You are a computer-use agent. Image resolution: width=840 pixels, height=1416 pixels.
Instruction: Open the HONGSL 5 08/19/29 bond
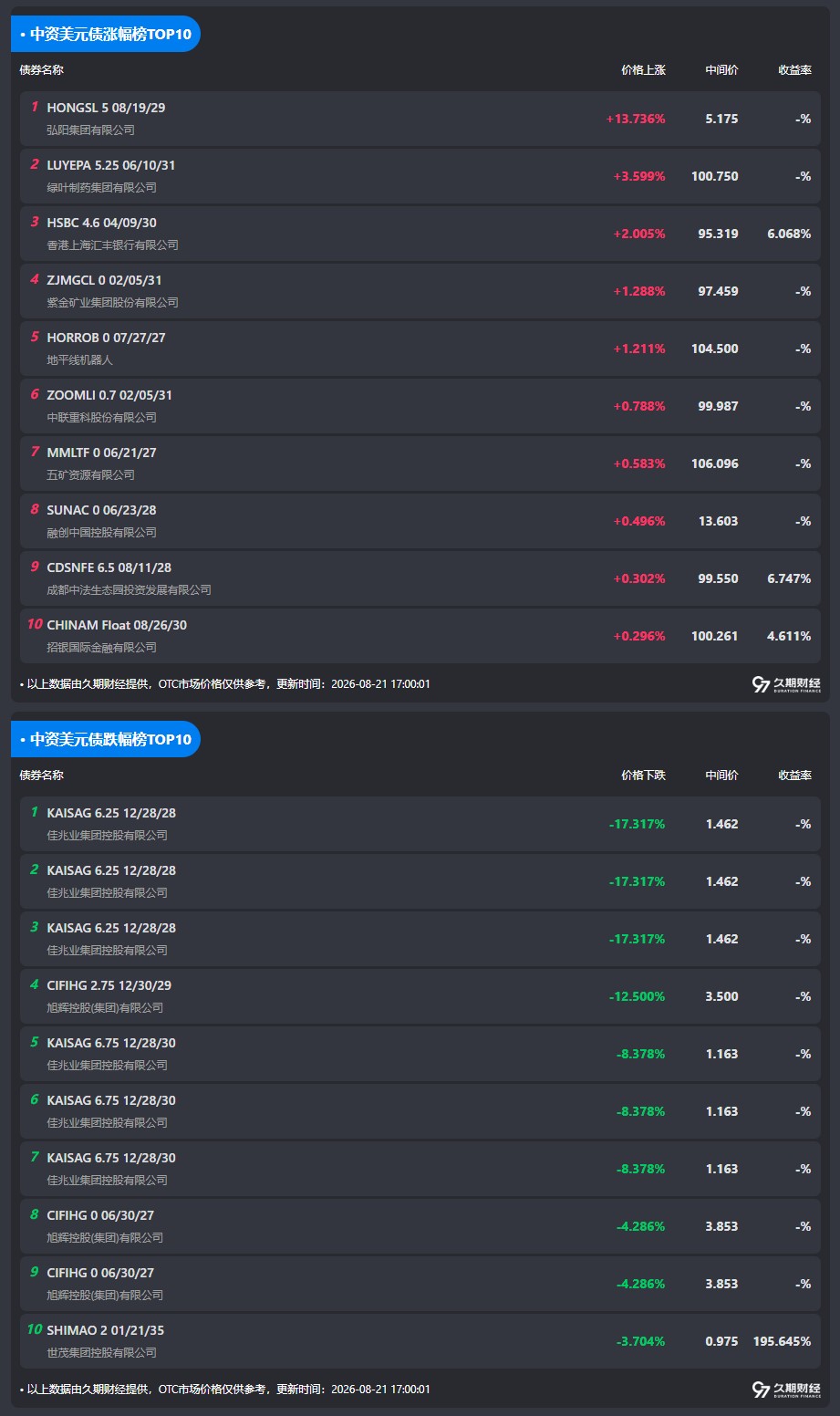[x=106, y=108]
